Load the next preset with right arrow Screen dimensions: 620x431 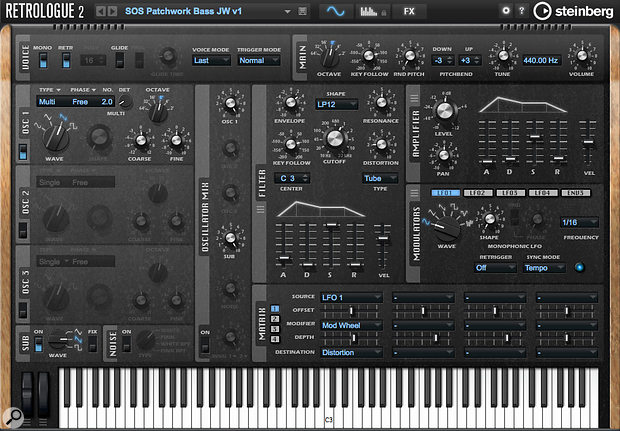113,11
